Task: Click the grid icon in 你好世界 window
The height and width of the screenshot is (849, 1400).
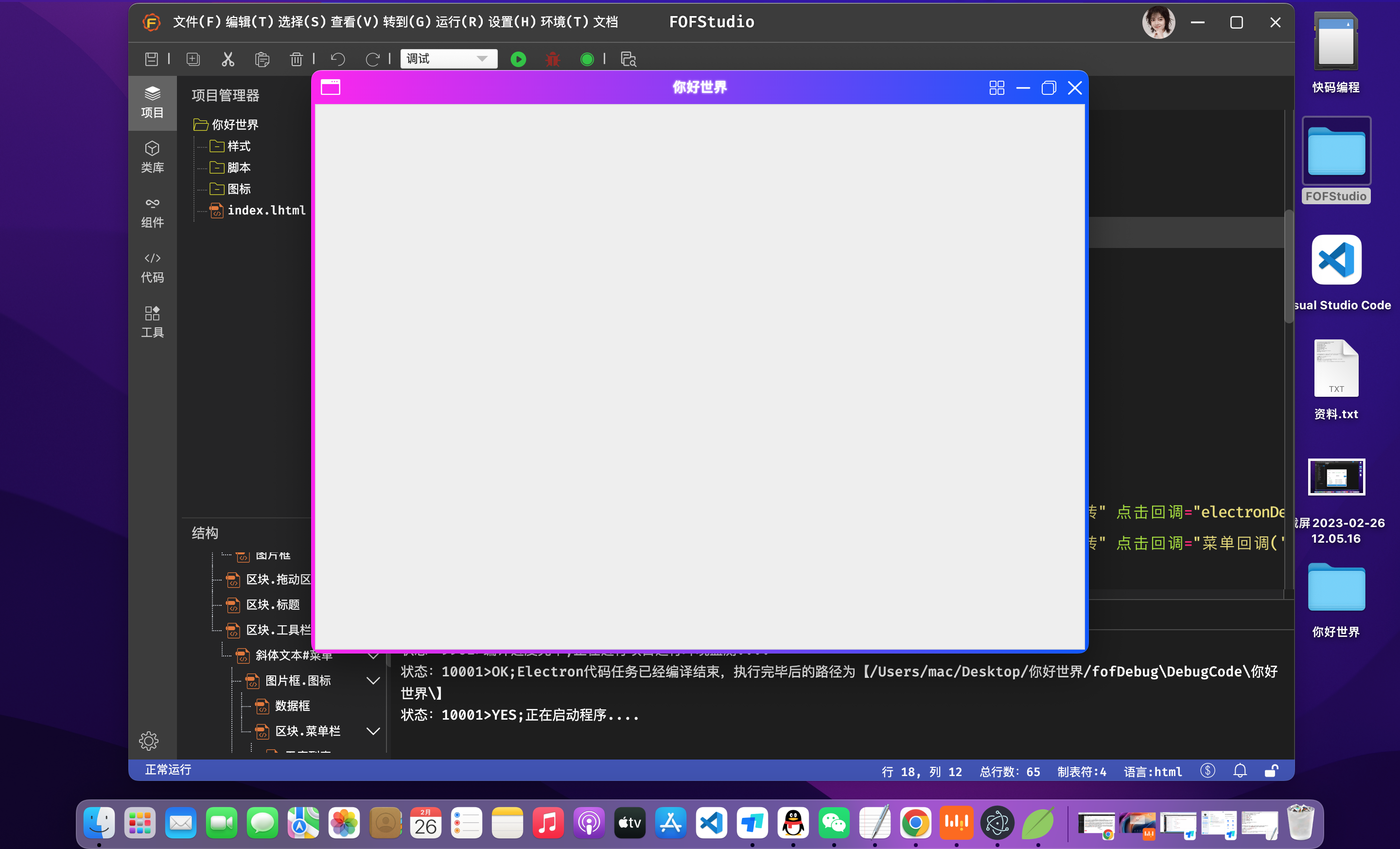Action: pyautogui.click(x=997, y=88)
